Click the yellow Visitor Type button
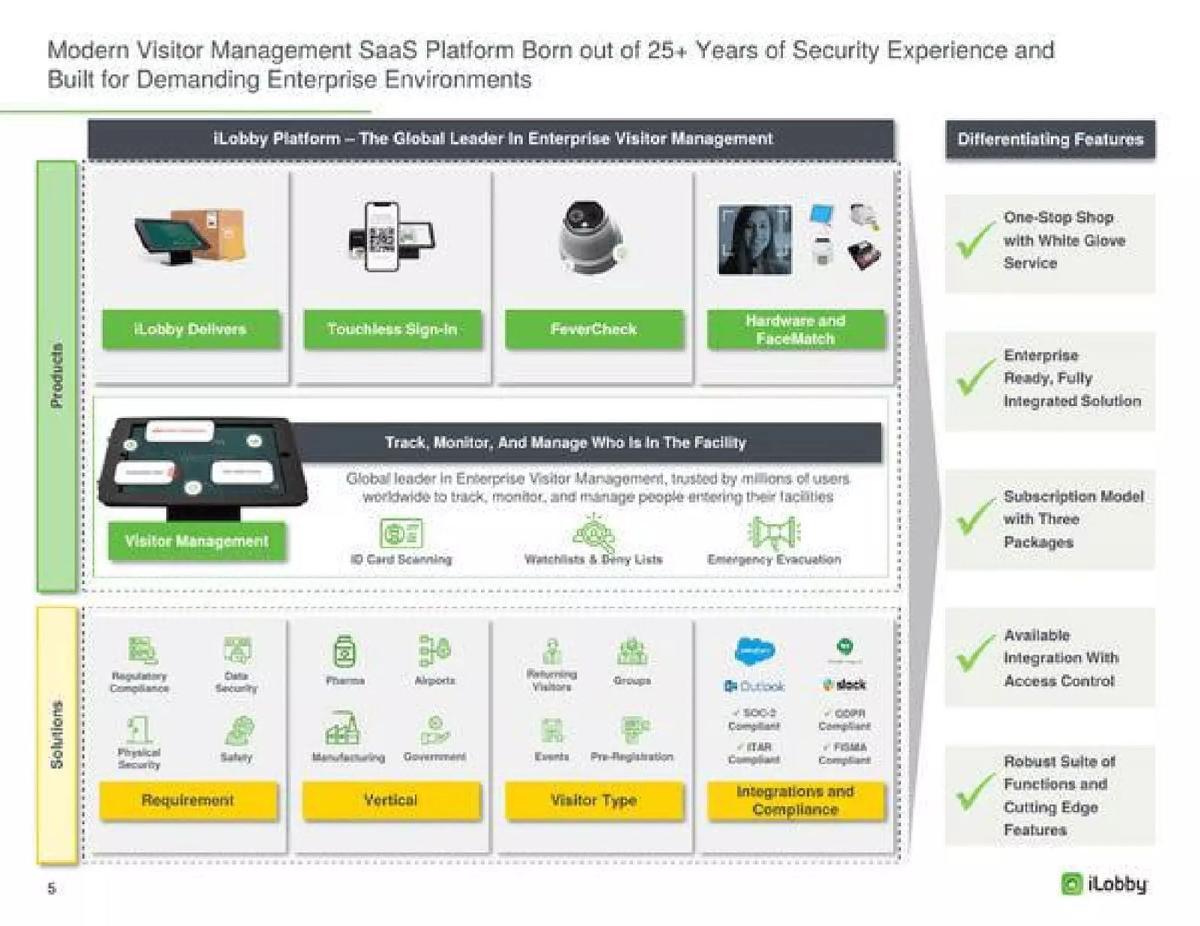The width and height of the screenshot is (1200, 926). coord(593,801)
